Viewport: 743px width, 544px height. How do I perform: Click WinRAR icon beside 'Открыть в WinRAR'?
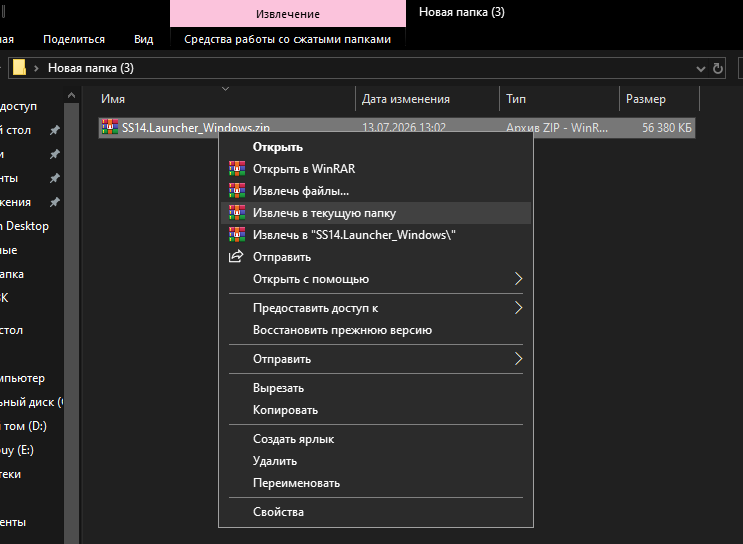coord(237,169)
